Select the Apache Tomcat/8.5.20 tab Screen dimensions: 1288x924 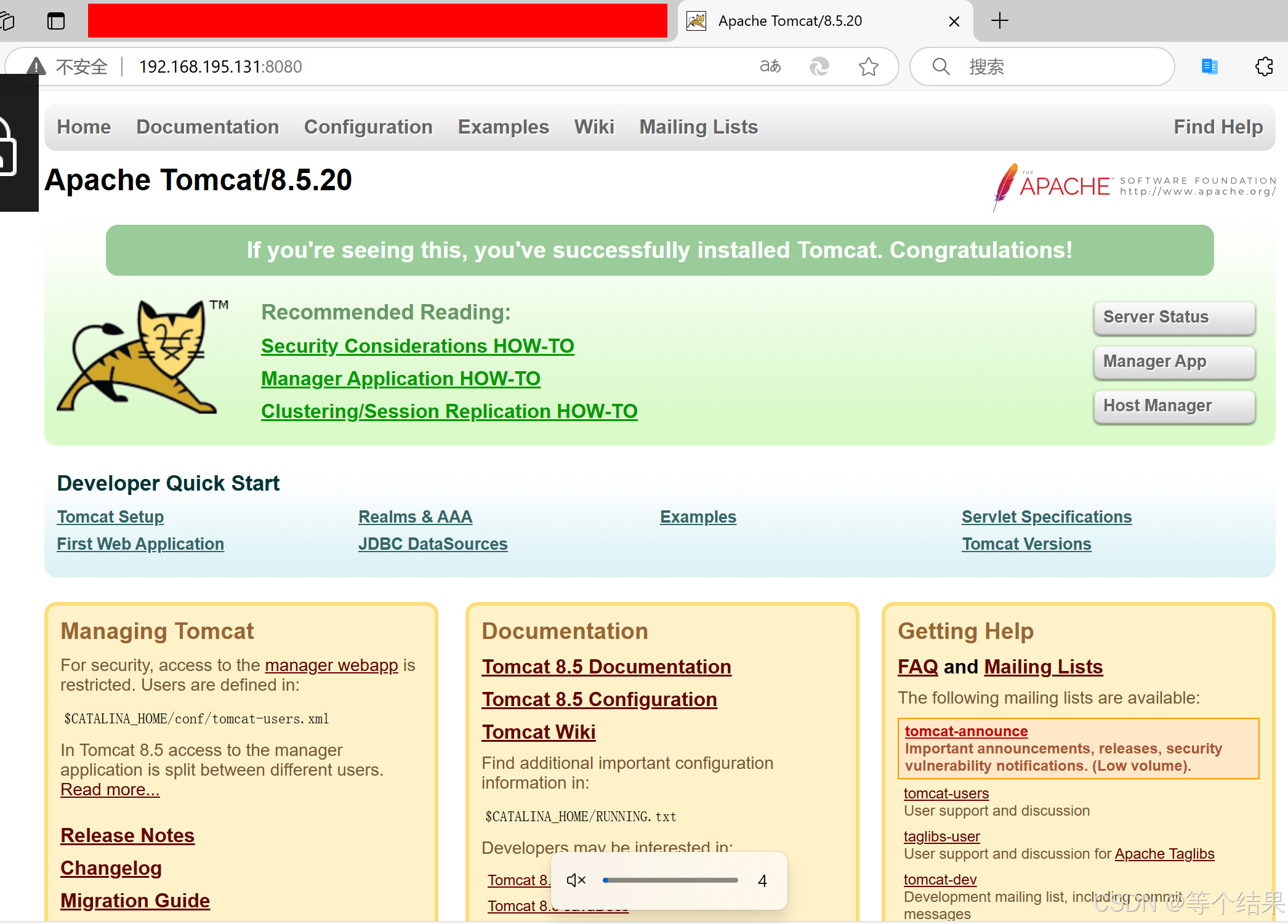click(x=790, y=21)
